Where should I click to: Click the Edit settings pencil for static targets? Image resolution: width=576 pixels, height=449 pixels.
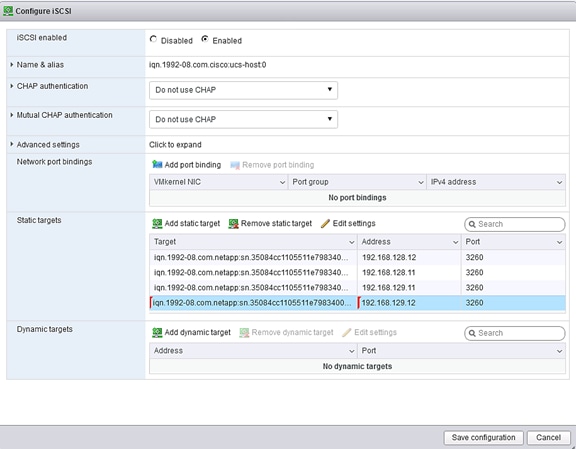tap(325, 223)
